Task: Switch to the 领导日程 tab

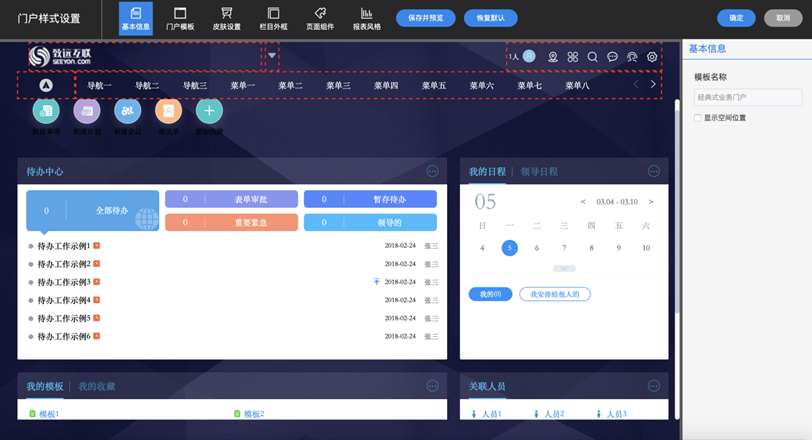Action: [539, 172]
